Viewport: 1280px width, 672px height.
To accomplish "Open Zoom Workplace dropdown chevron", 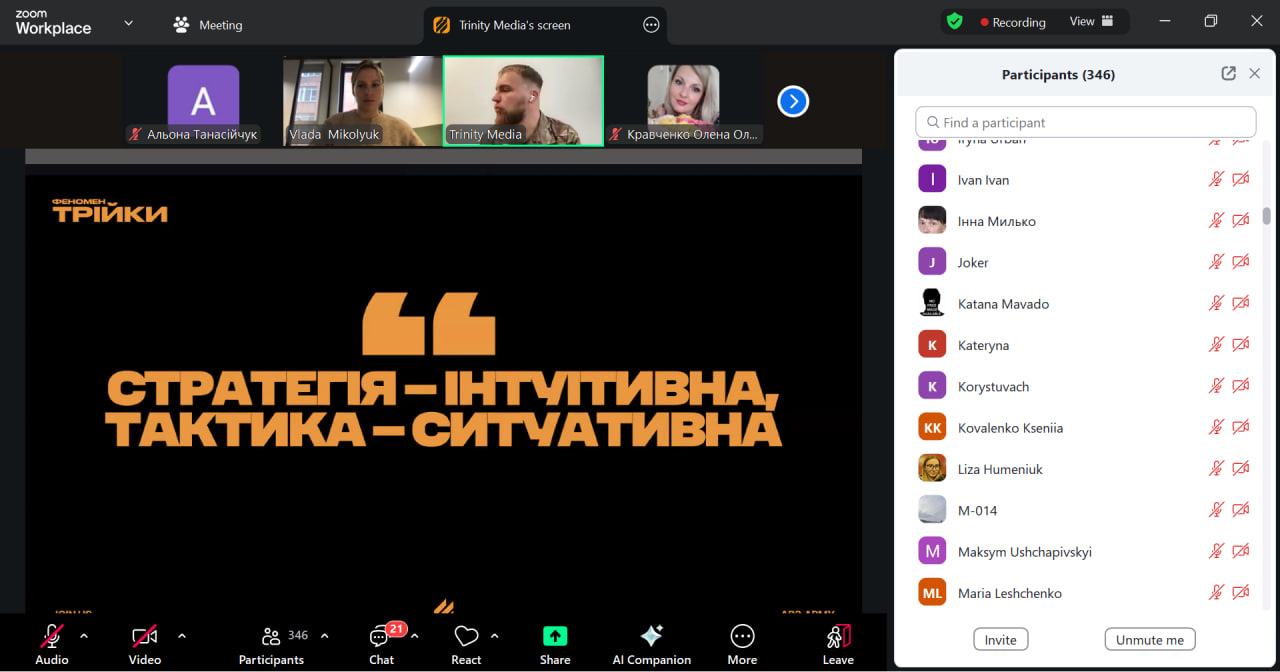I will pos(128,23).
